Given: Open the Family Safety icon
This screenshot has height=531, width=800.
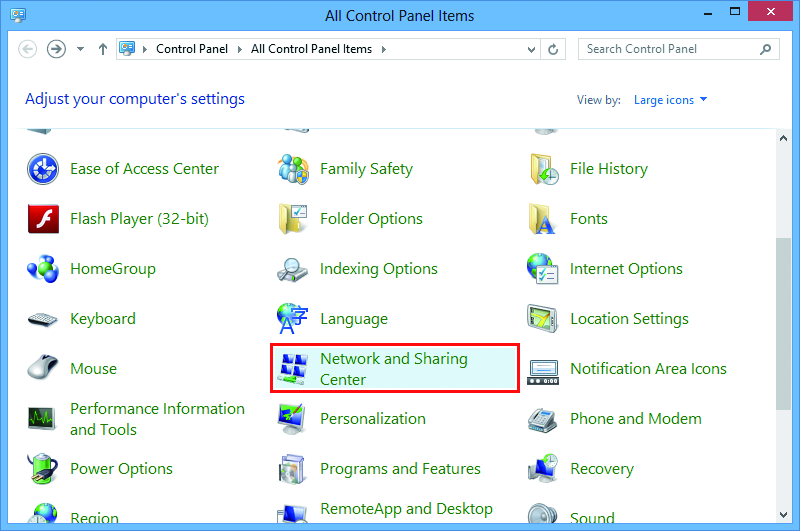Looking at the screenshot, I should 293,169.
